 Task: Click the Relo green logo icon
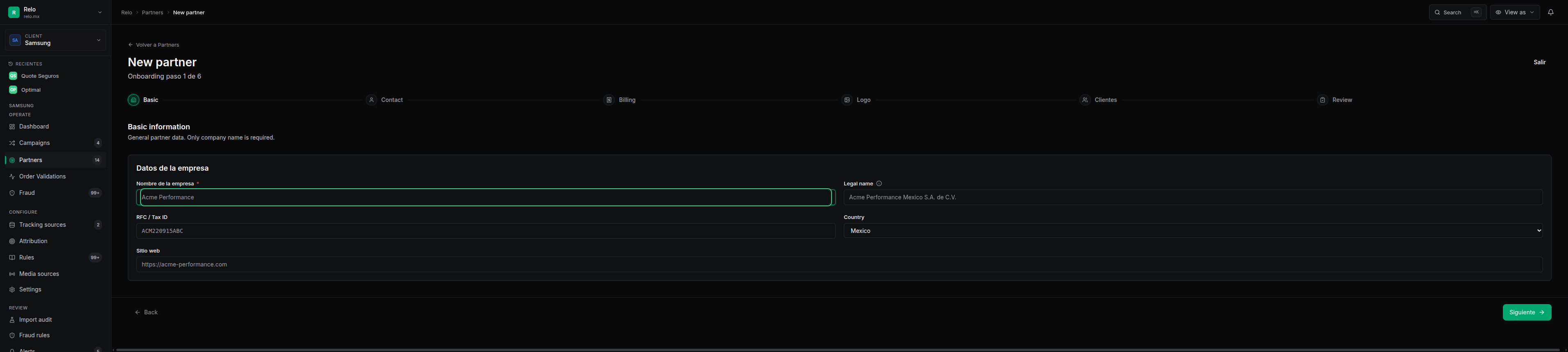(14, 12)
